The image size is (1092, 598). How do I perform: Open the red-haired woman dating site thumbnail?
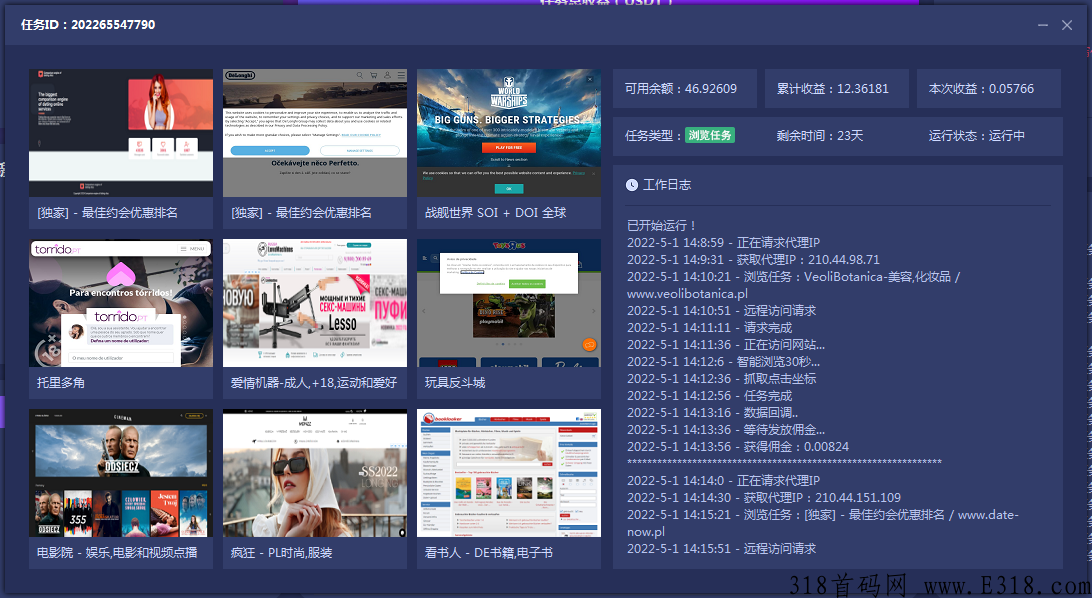point(121,133)
